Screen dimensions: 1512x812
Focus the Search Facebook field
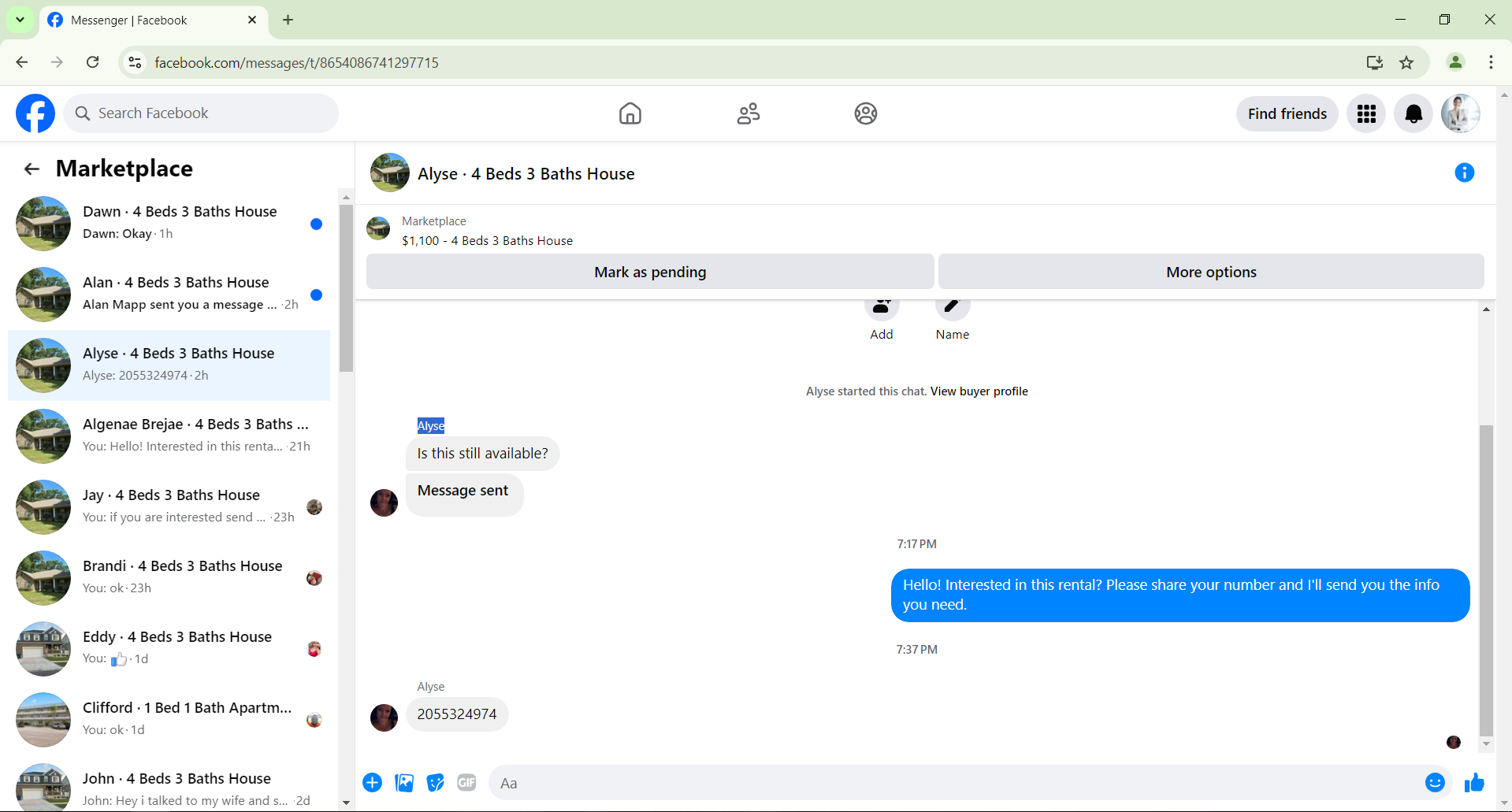(x=201, y=113)
